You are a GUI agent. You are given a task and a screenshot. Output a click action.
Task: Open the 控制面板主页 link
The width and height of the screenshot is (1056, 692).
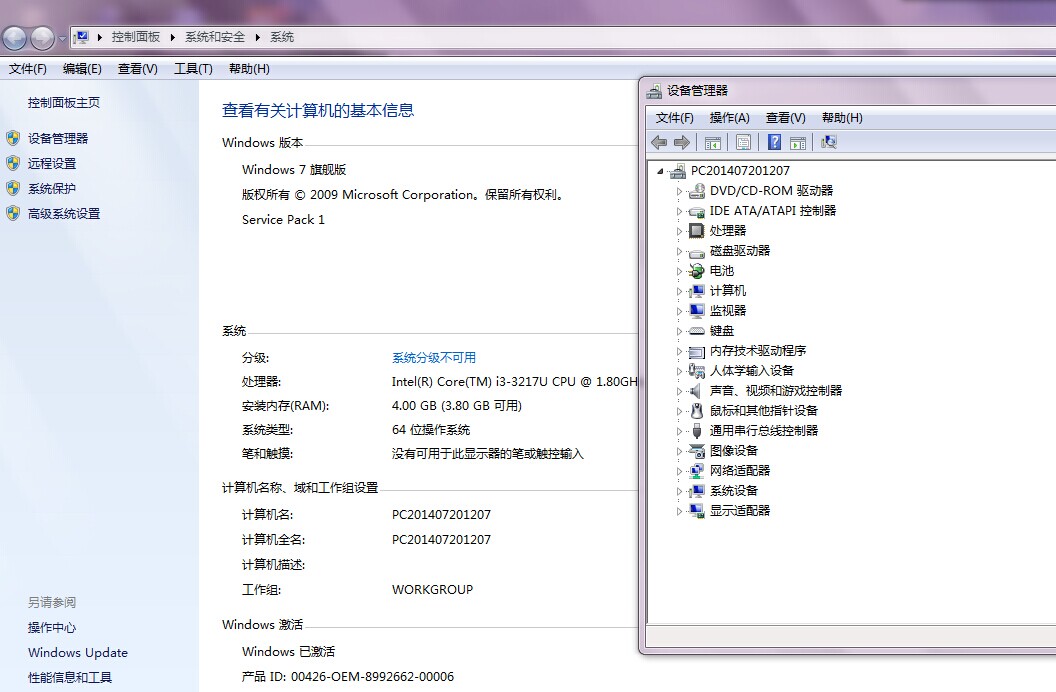tap(64, 102)
